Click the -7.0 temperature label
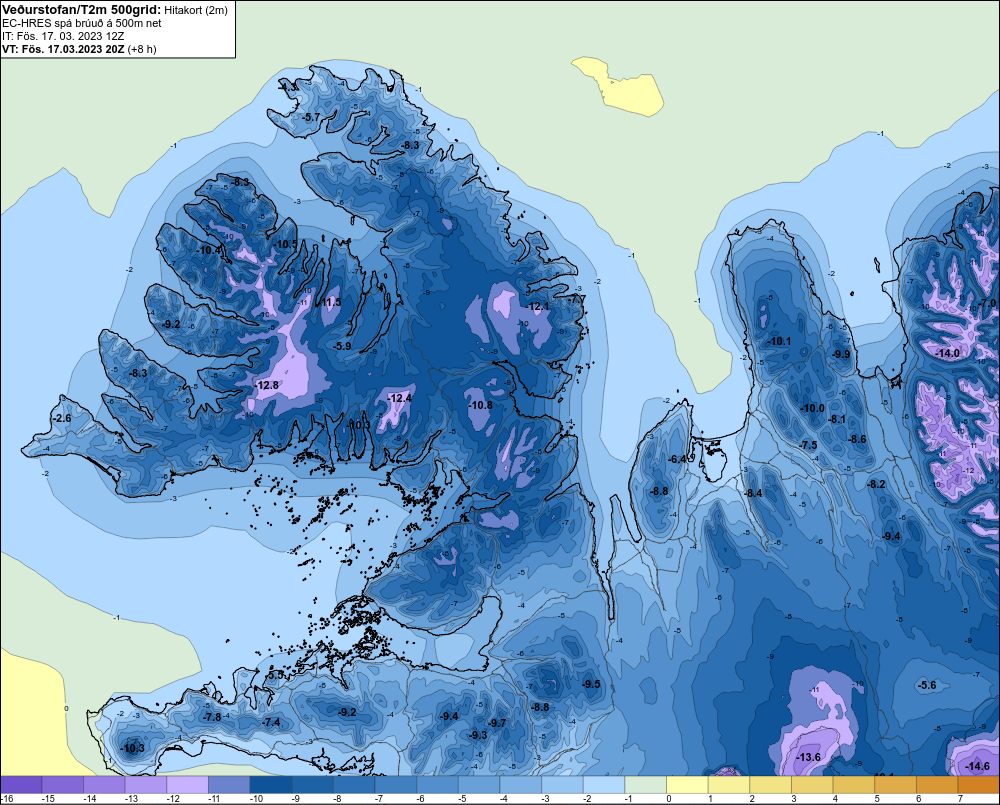Screen dimensions: 1000x805 tap(988, 304)
